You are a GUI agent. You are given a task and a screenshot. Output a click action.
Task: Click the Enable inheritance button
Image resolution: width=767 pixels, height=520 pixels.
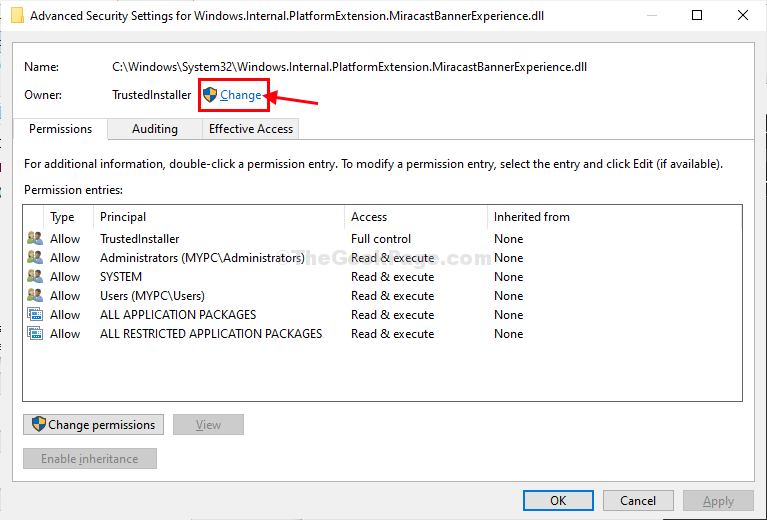[90, 459]
